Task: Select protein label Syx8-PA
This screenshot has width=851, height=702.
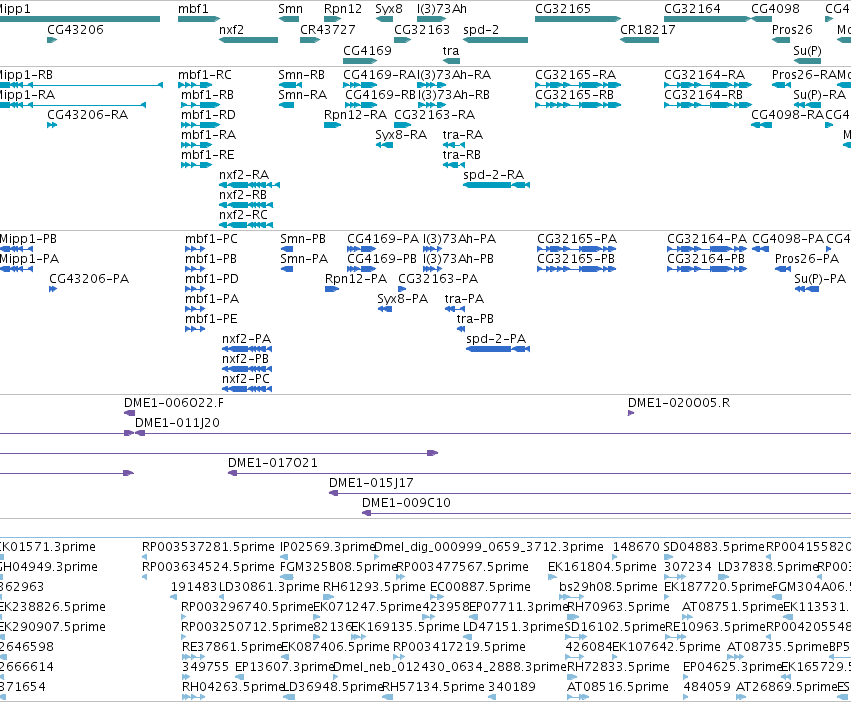Action: (x=403, y=299)
